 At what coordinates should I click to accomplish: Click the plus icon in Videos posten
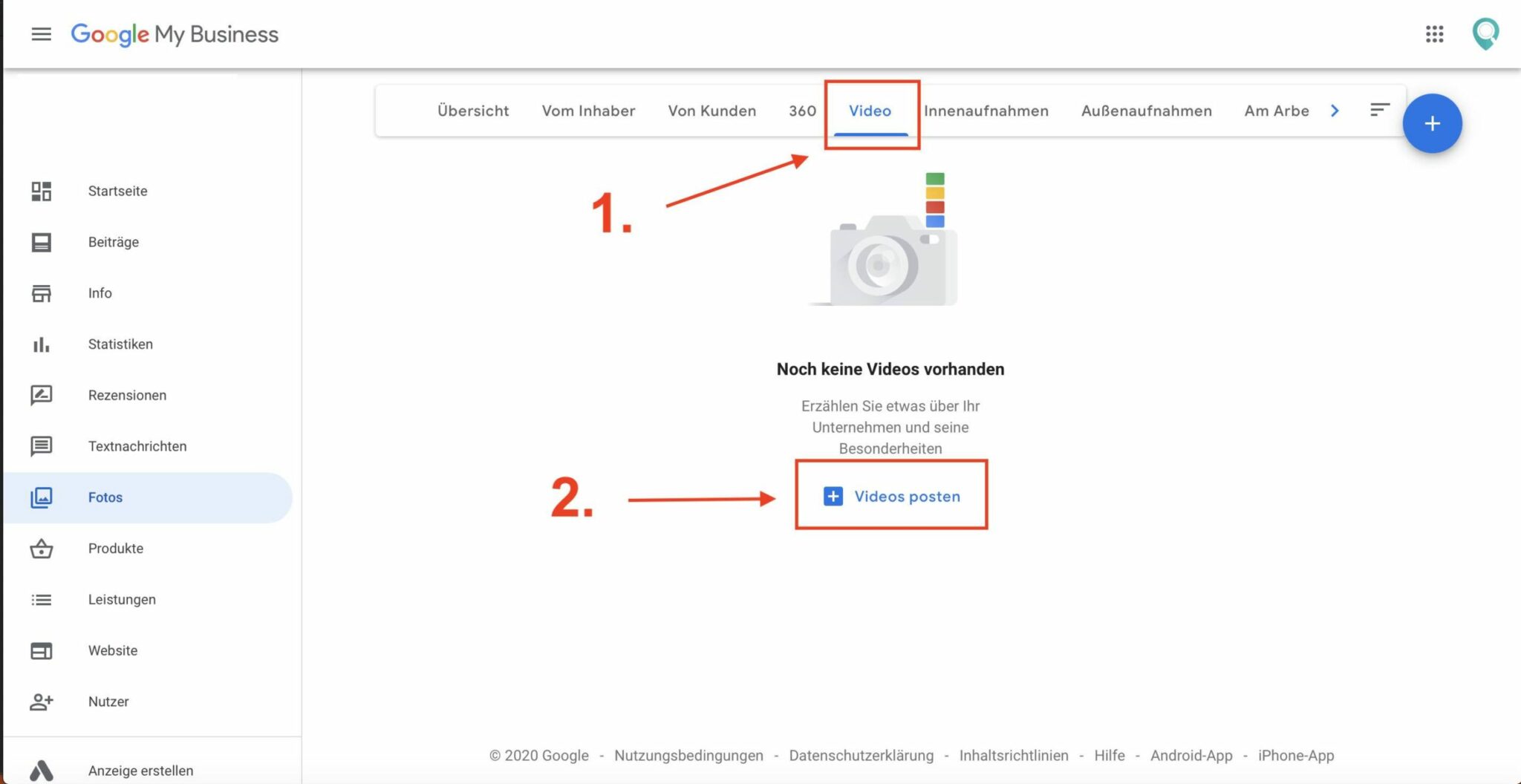click(x=833, y=496)
